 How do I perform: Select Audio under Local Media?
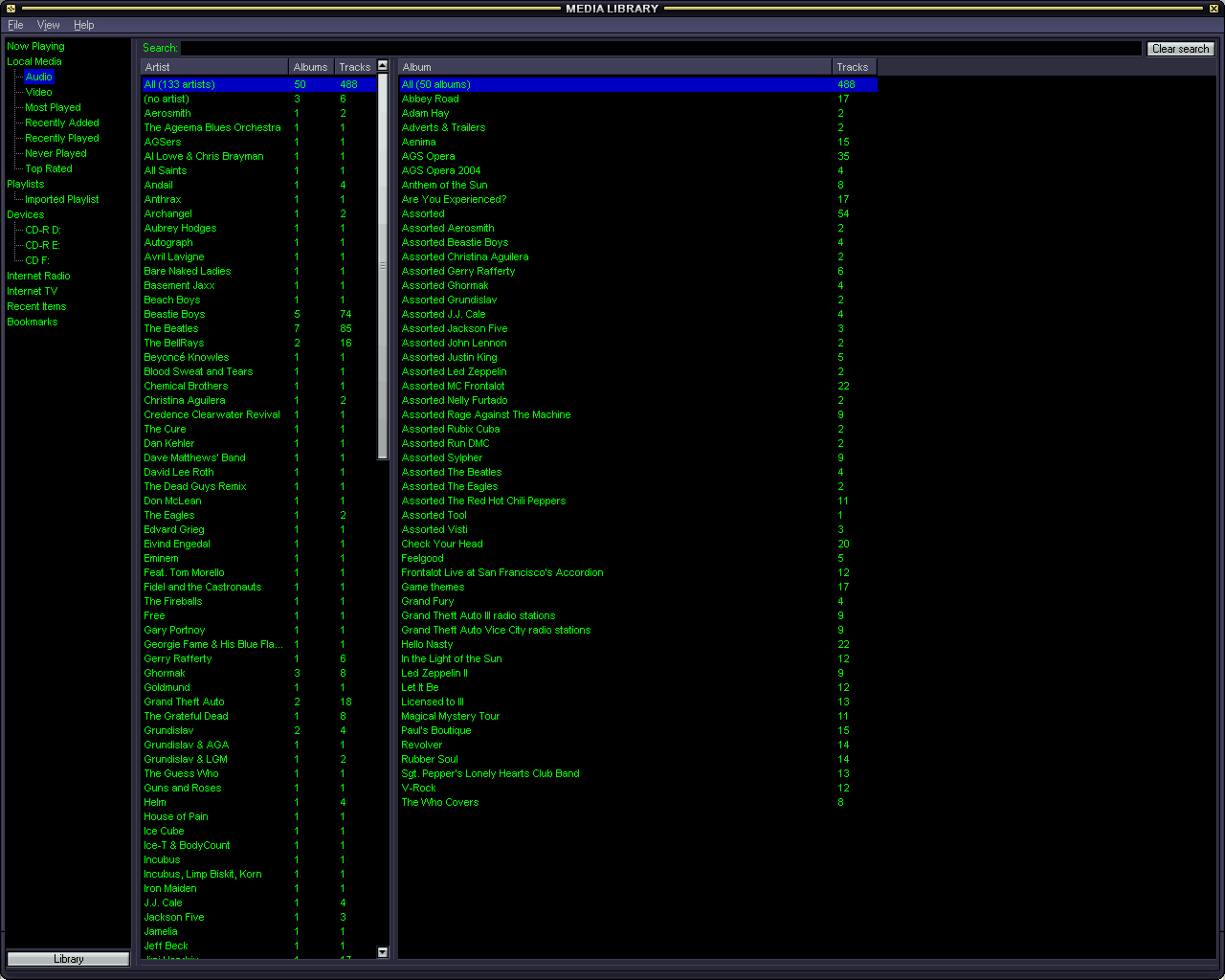click(x=38, y=77)
